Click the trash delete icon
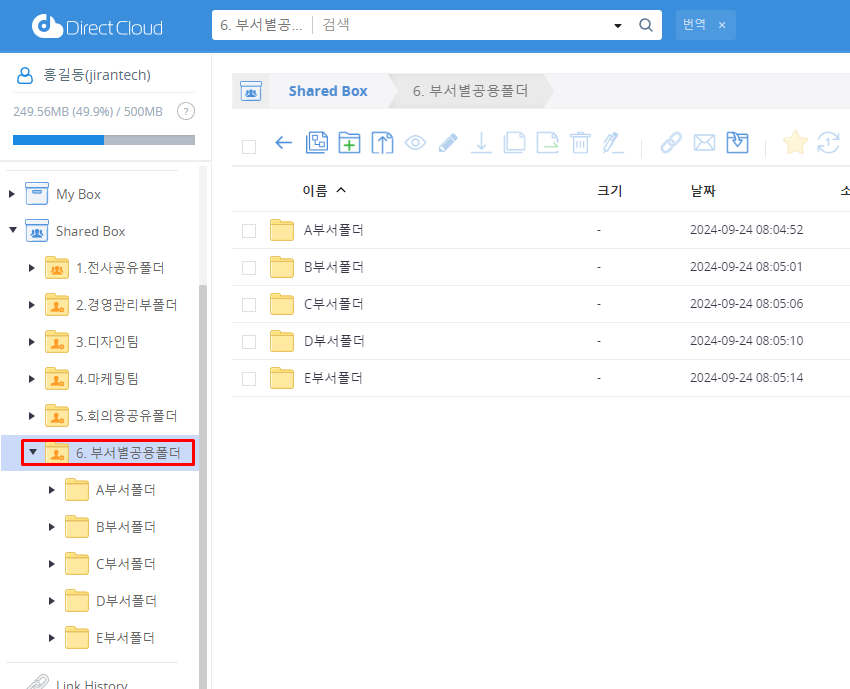 [x=580, y=143]
